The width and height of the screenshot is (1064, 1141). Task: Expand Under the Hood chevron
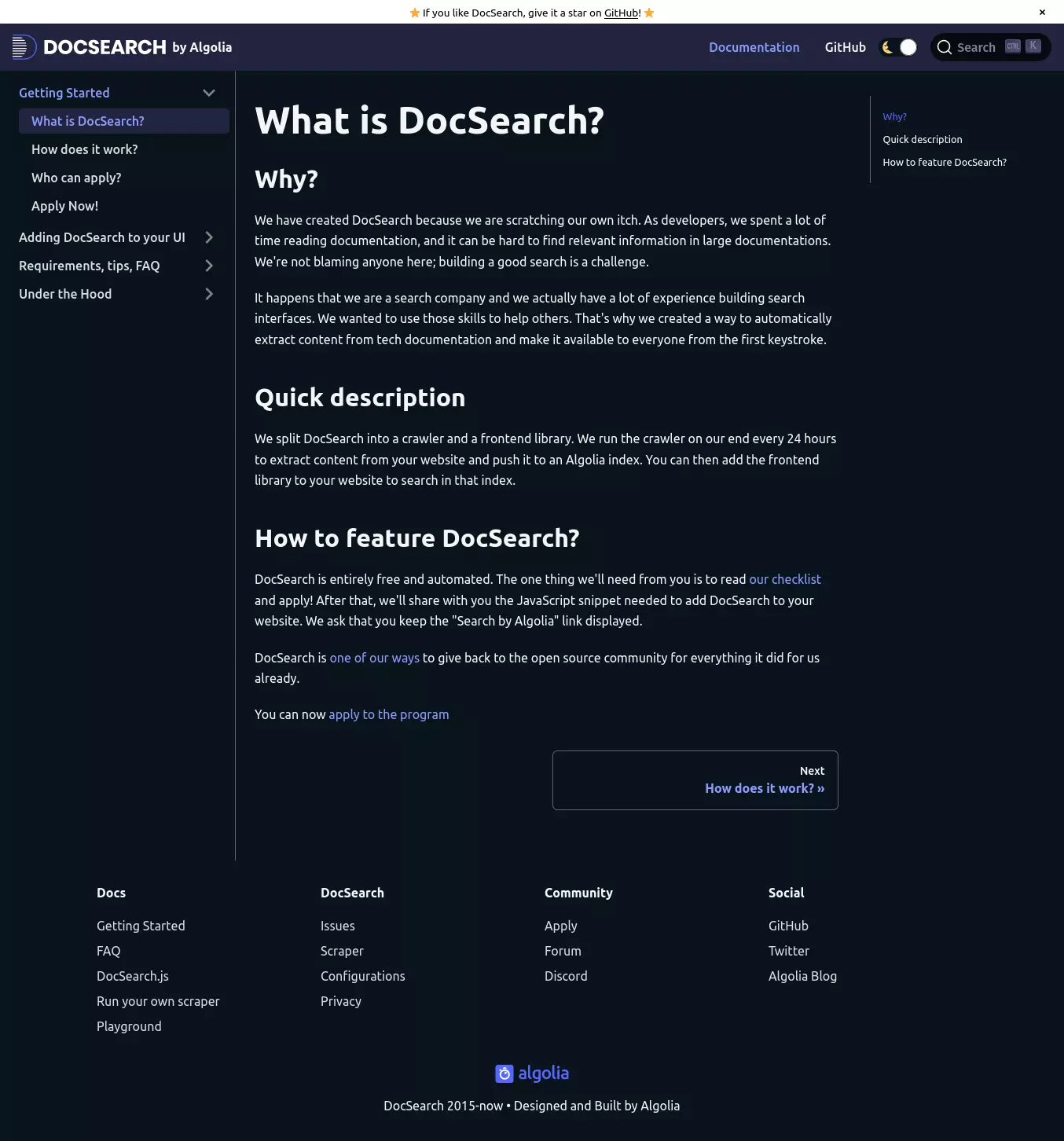click(209, 294)
